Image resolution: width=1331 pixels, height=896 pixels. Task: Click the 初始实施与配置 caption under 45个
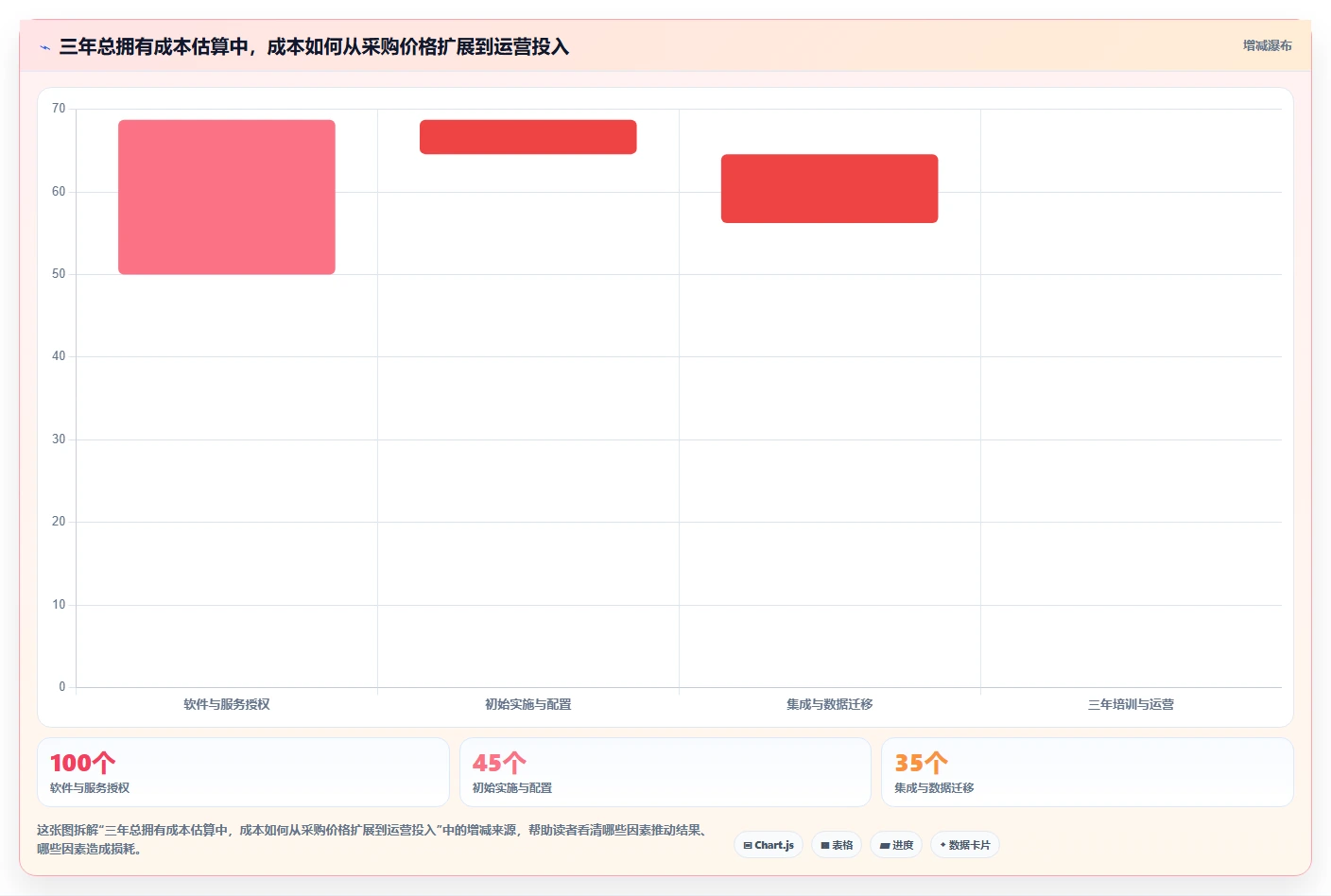[x=512, y=787]
